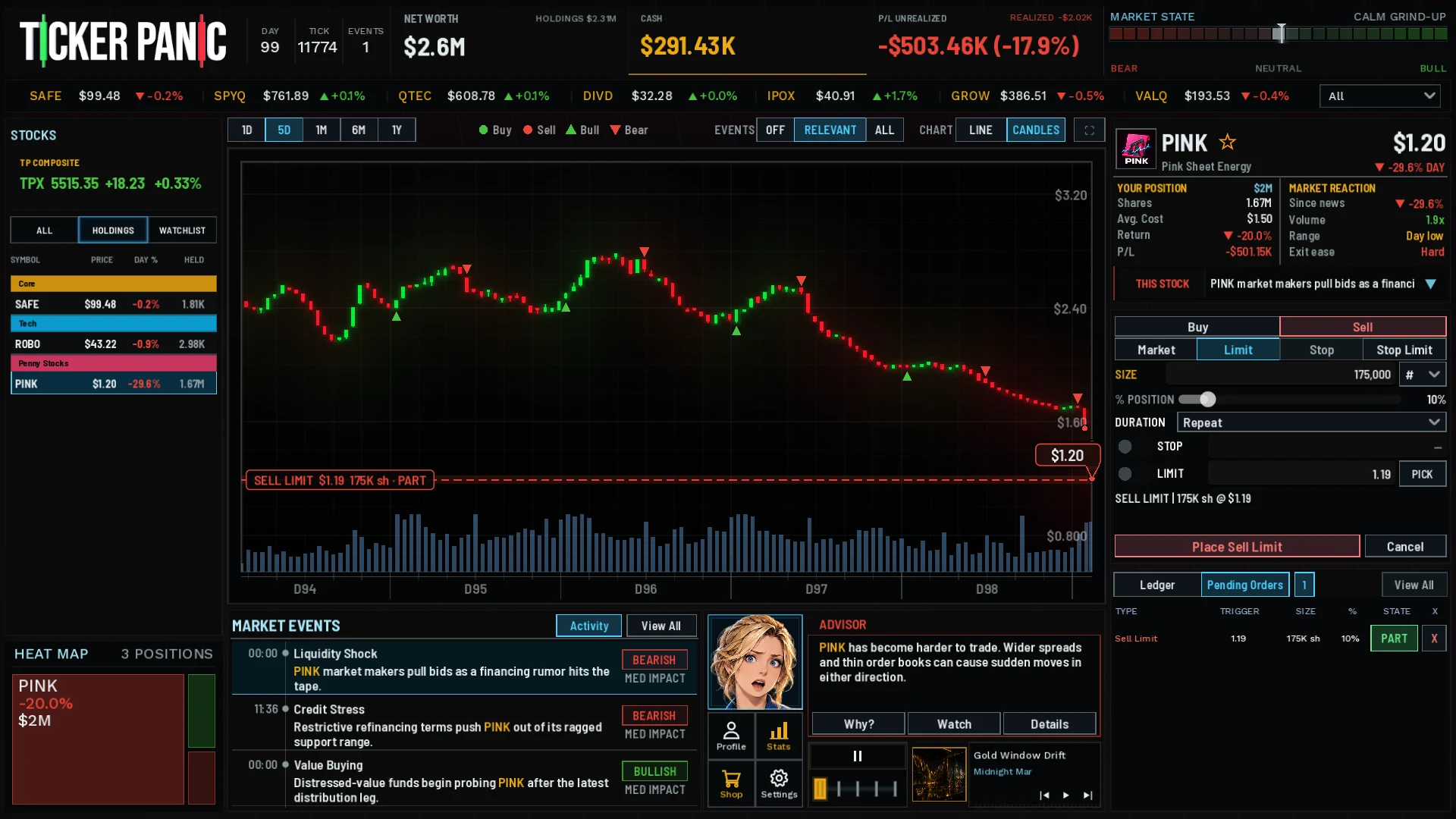Cancel the pending Sell Limit order with X
This screenshot has height=819, width=1456.
pos(1434,639)
